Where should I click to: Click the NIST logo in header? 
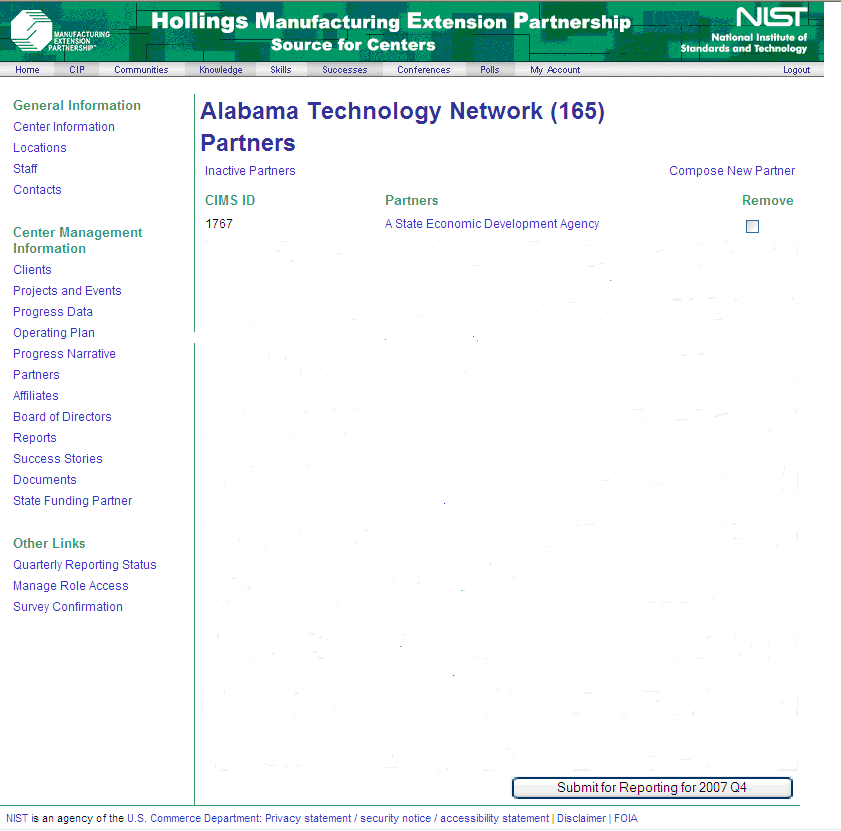click(744, 31)
